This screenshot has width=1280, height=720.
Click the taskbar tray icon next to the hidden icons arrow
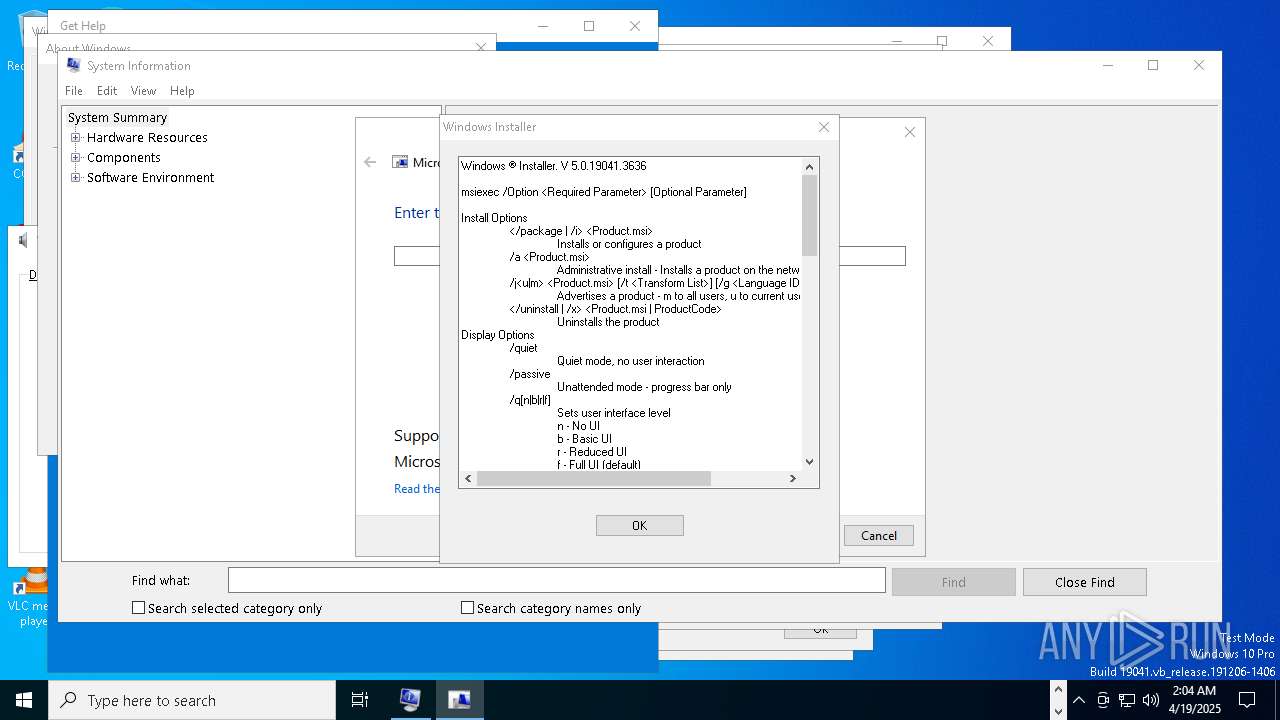click(x=1103, y=700)
